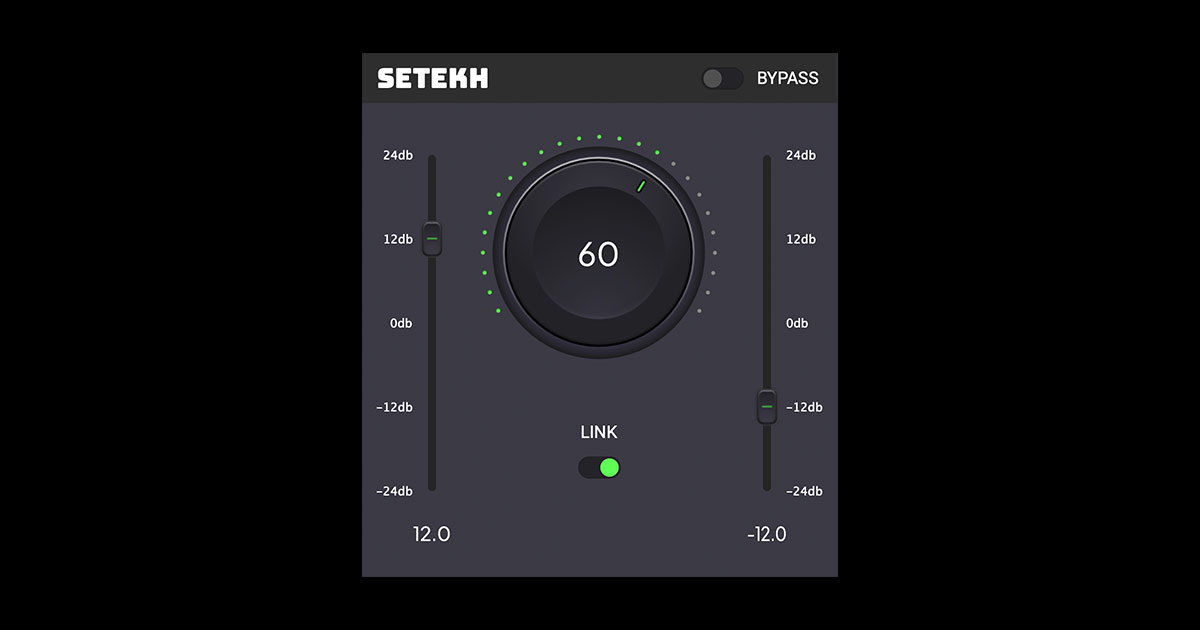Click the grey BYPASS toggle circle
The height and width of the screenshot is (630, 1200).
(x=712, y=77)
